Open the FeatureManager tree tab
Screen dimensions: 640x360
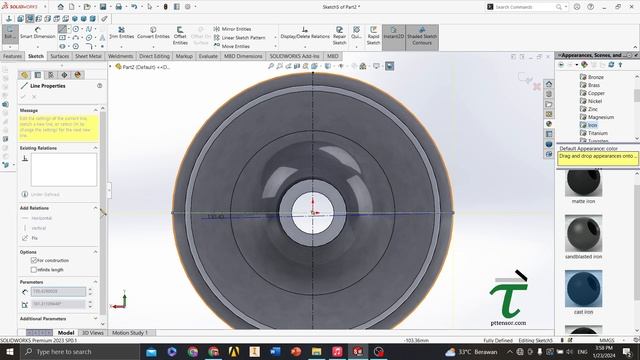point(24,75)
